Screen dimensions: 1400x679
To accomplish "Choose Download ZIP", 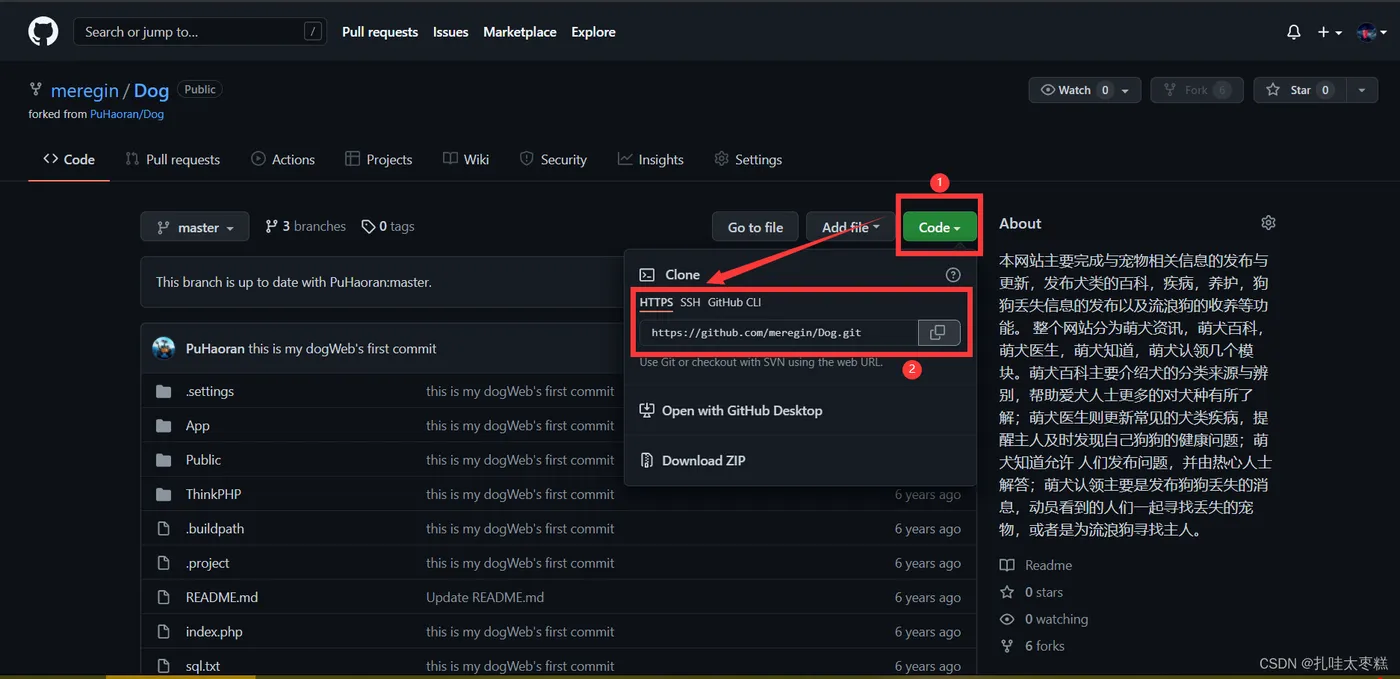I will (692, 461).
